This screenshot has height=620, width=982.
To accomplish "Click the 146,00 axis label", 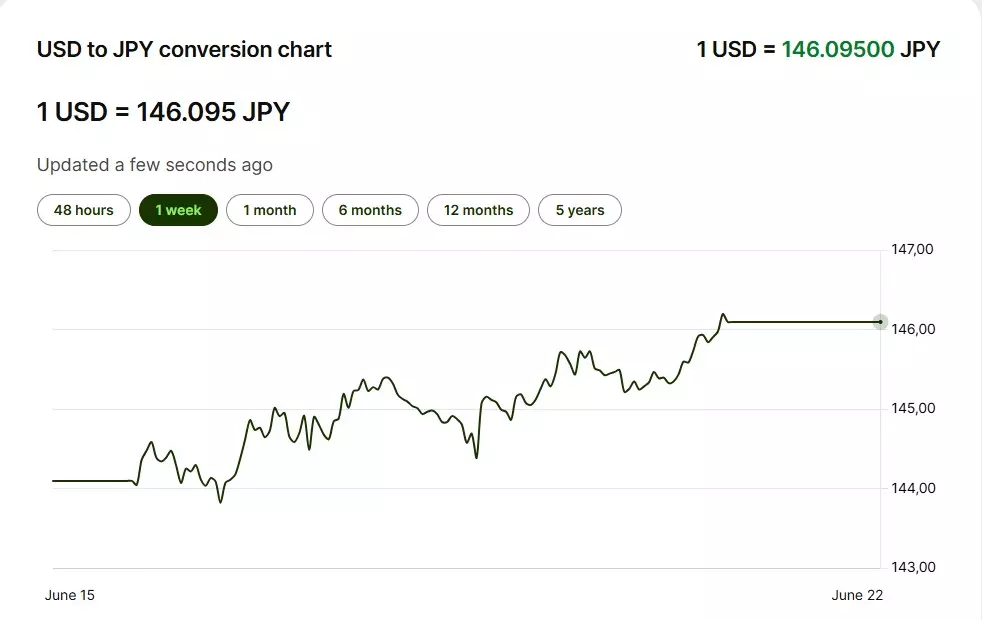I will point(912,329).
